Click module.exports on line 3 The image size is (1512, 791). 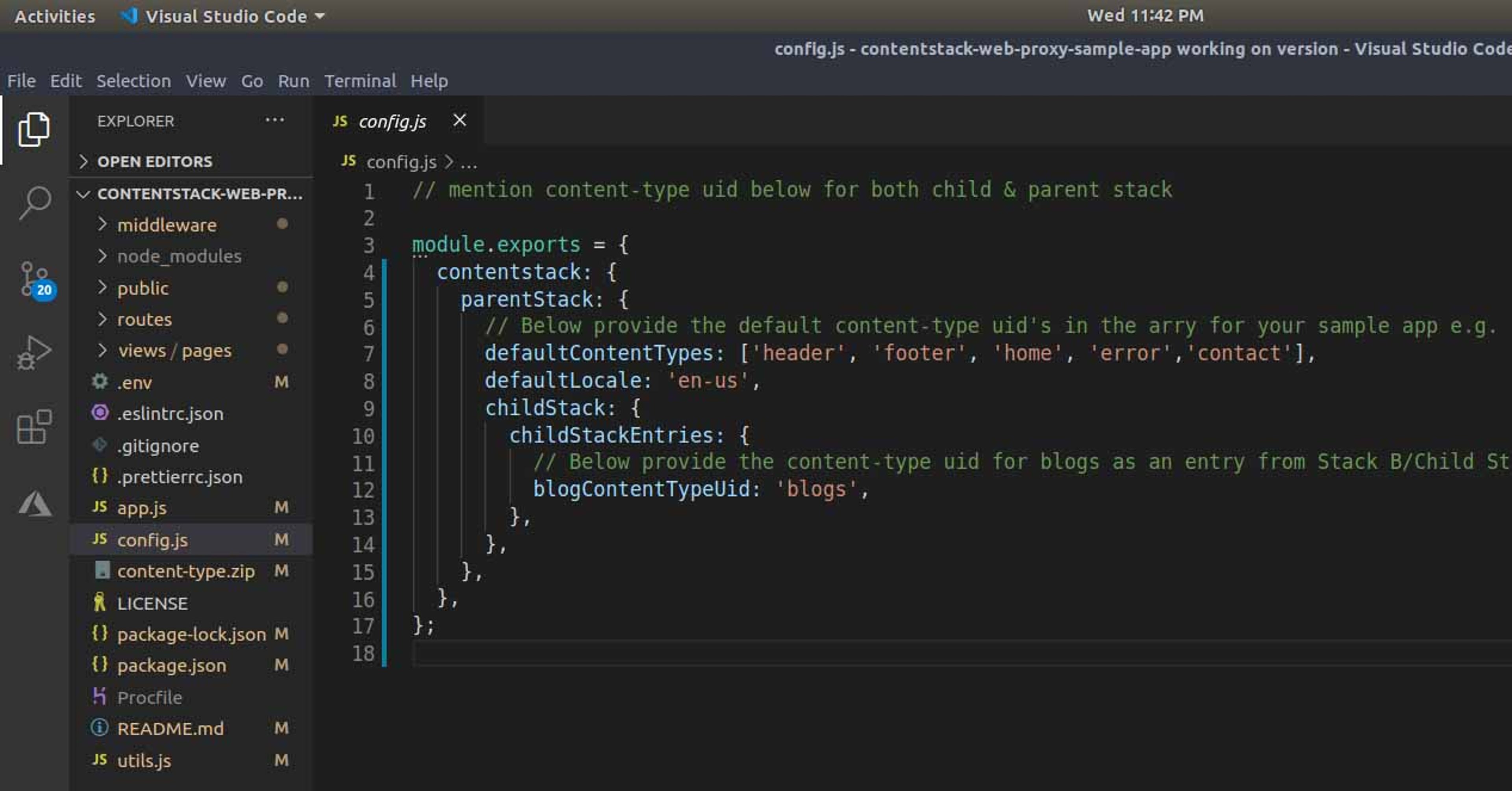[x=496, y=244]
